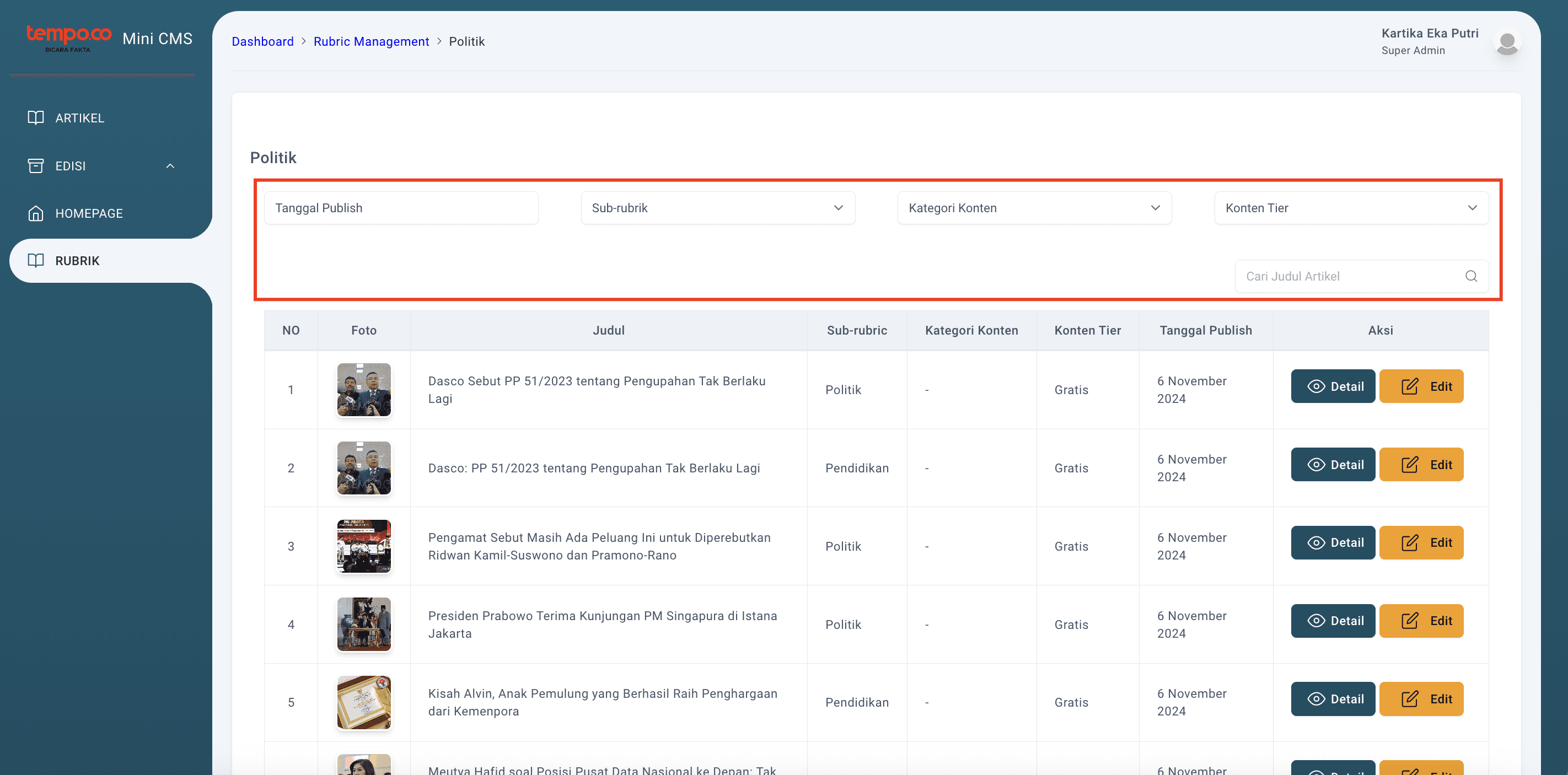The image size is (1568, 775).
Task: Click Edit button for Dasco: PP 51/2023 article
Action: pyautogui.click(x=1421, y=465)
